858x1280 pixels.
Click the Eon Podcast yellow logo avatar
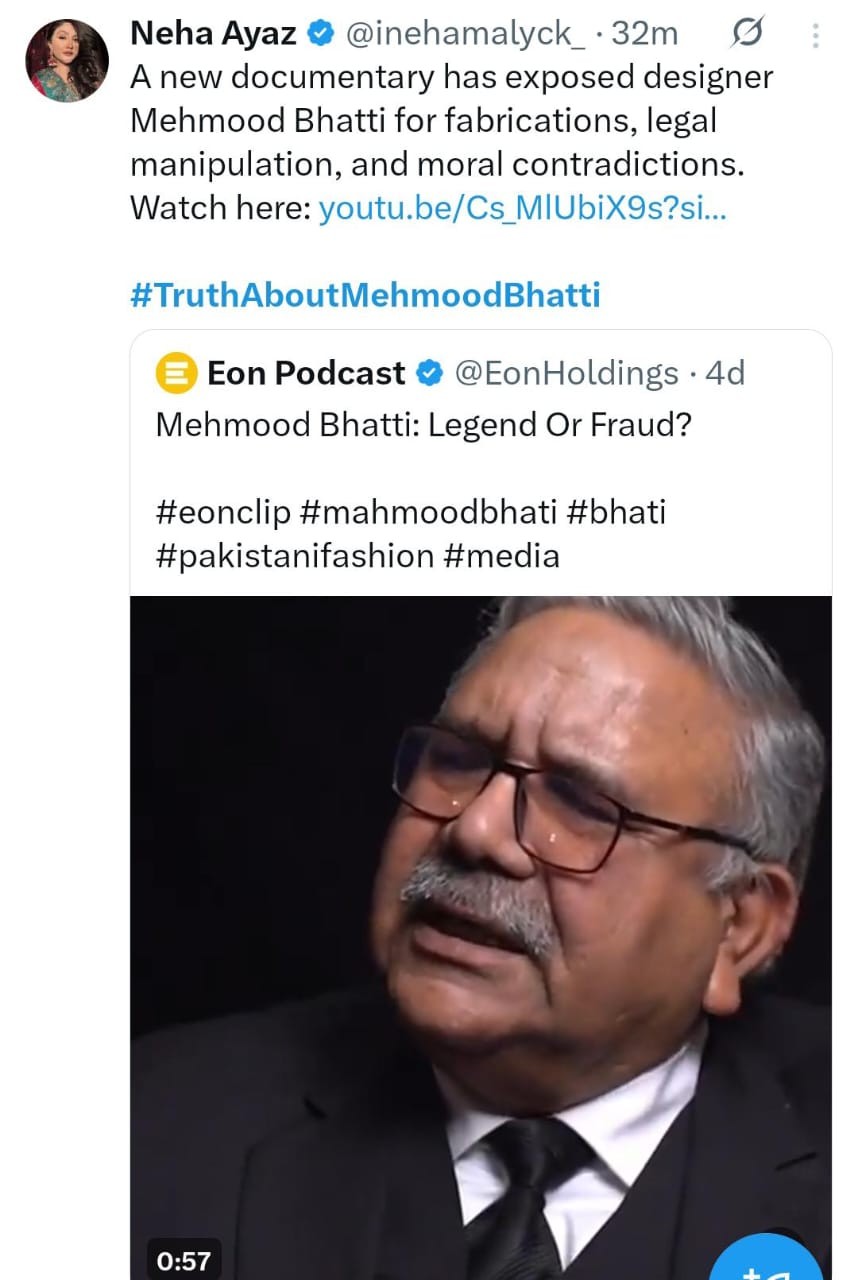[x=176, y=374]
